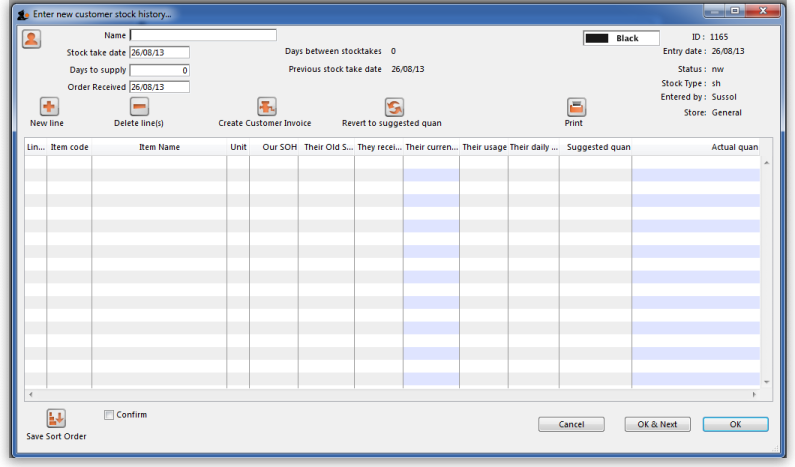Click Revert to suggested quan icon
The width and height of the screenshot is (795, 467).
394,107
